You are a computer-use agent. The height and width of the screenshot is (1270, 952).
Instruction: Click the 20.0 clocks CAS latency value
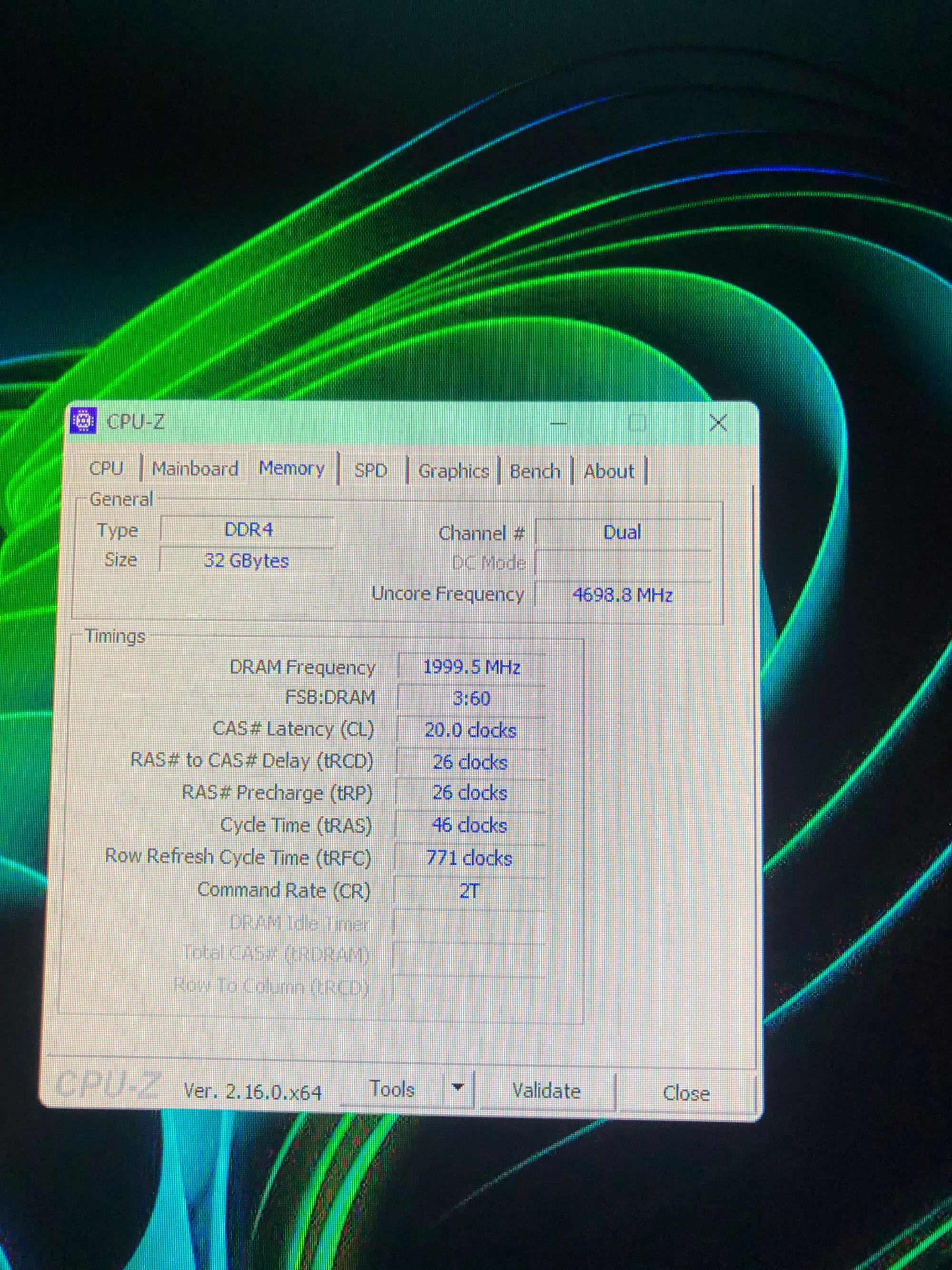(x=471, y=730)
